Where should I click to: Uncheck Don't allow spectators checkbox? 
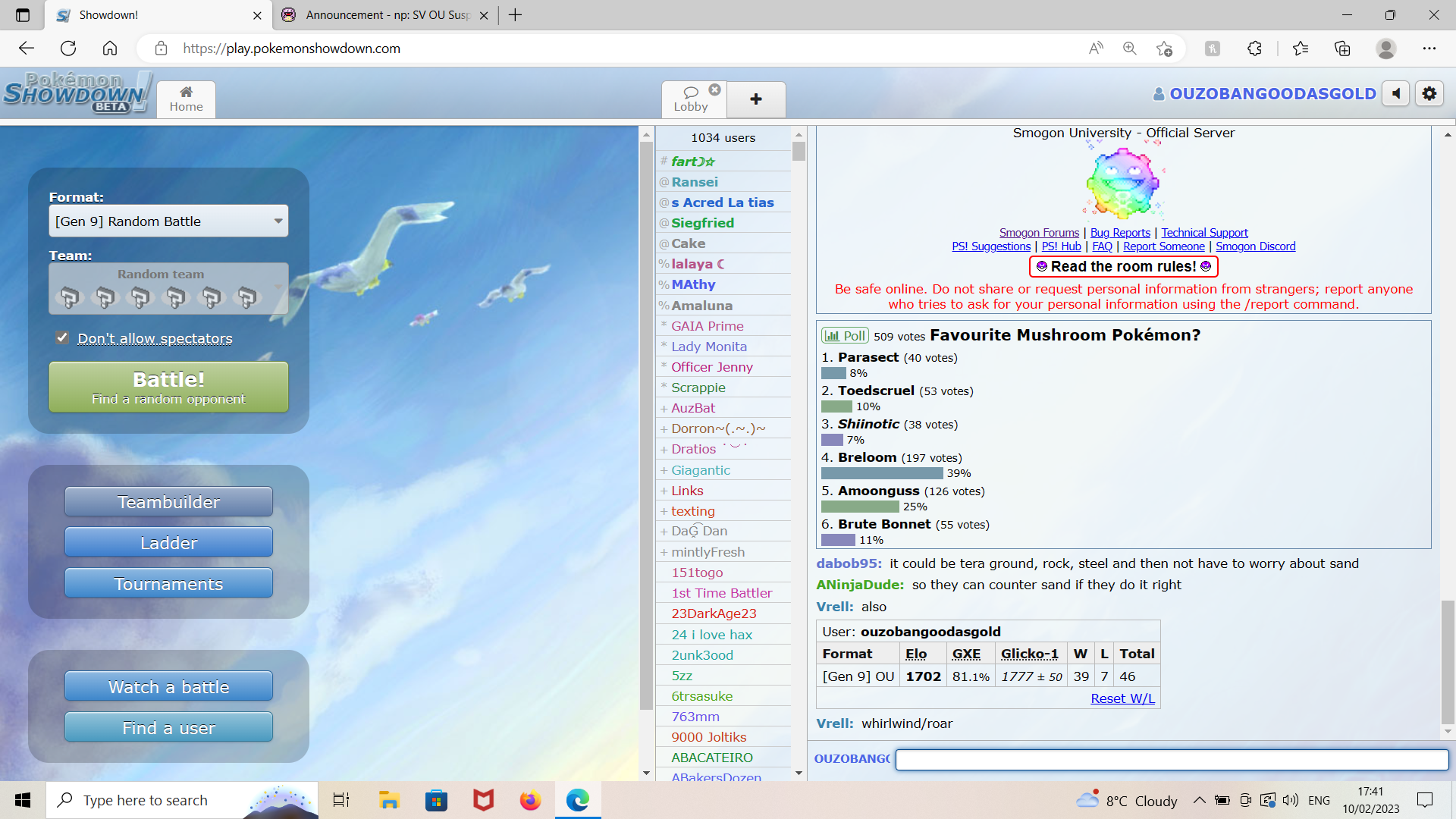pos(62,337)
